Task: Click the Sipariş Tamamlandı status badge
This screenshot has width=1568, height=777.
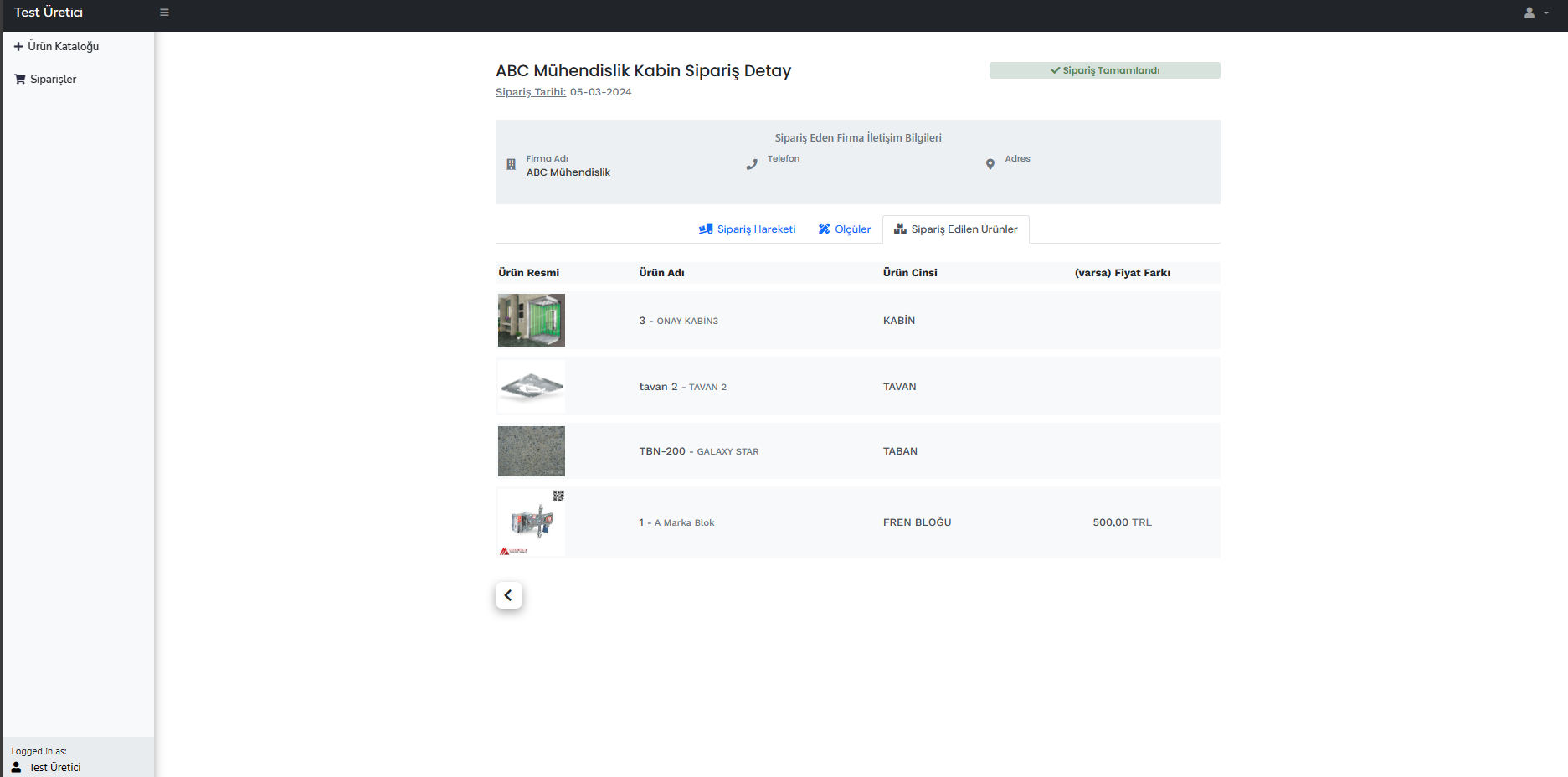Action: 1104,70
